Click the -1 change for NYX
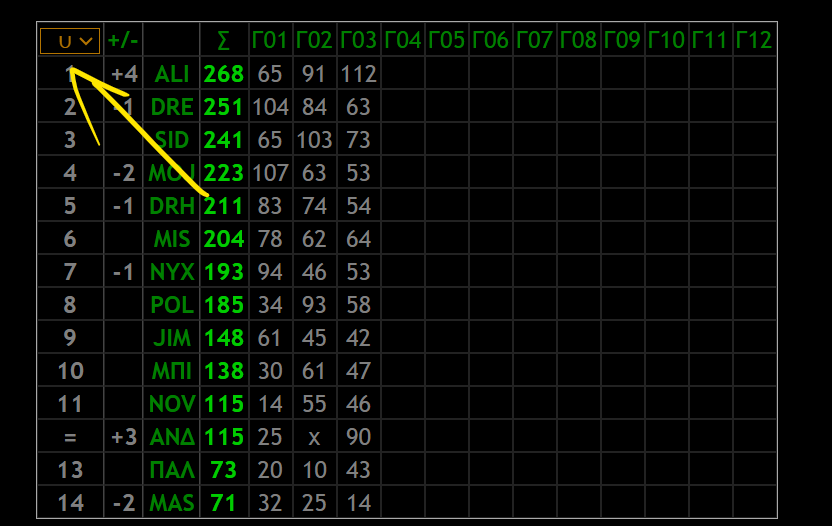This screenshot has width=832, height=526. coord(124,272)
